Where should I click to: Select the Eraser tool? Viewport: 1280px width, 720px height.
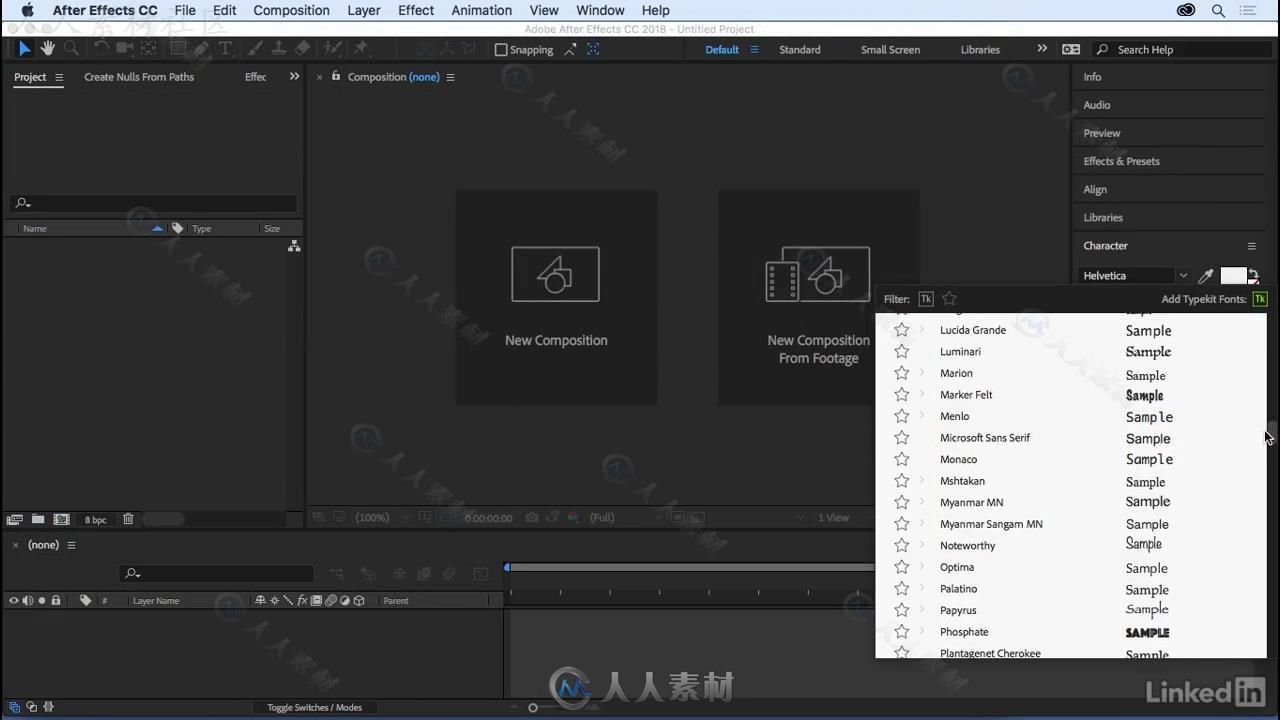click(x=302, y=48)
